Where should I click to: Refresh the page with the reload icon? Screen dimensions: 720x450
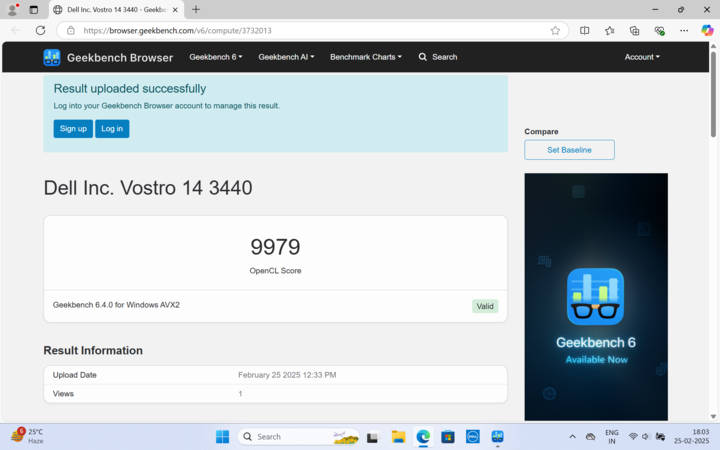(40, 30)
